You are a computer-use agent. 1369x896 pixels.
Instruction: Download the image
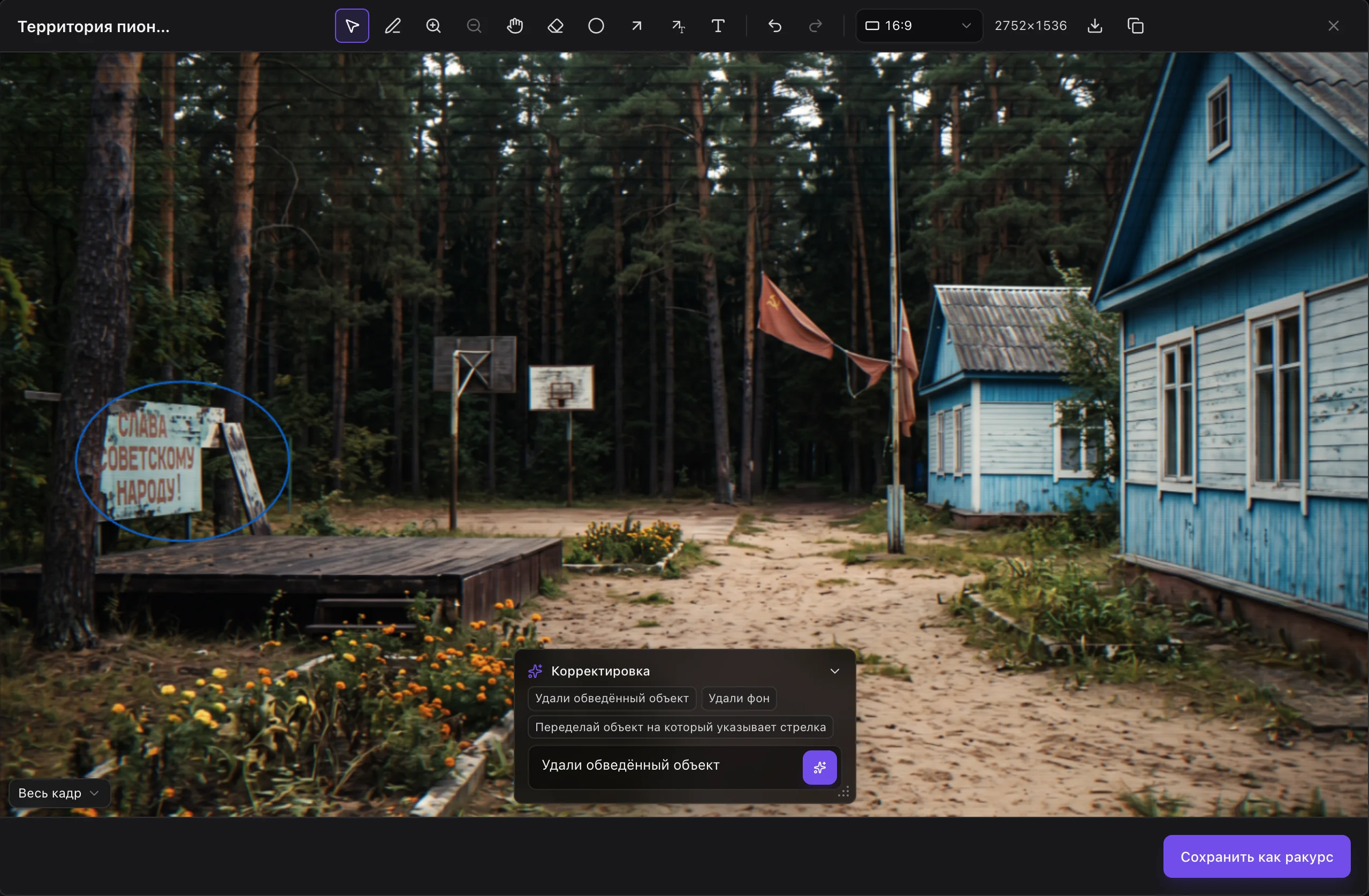coord(1095,26)
